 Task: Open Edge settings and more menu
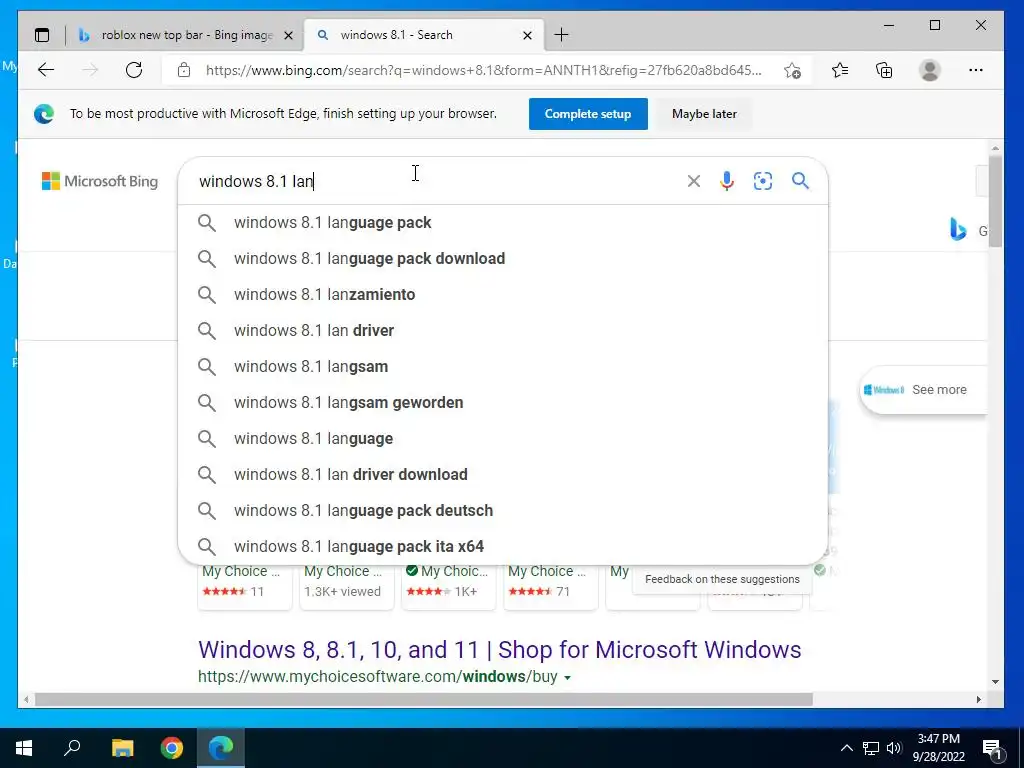tap(976, 70)
